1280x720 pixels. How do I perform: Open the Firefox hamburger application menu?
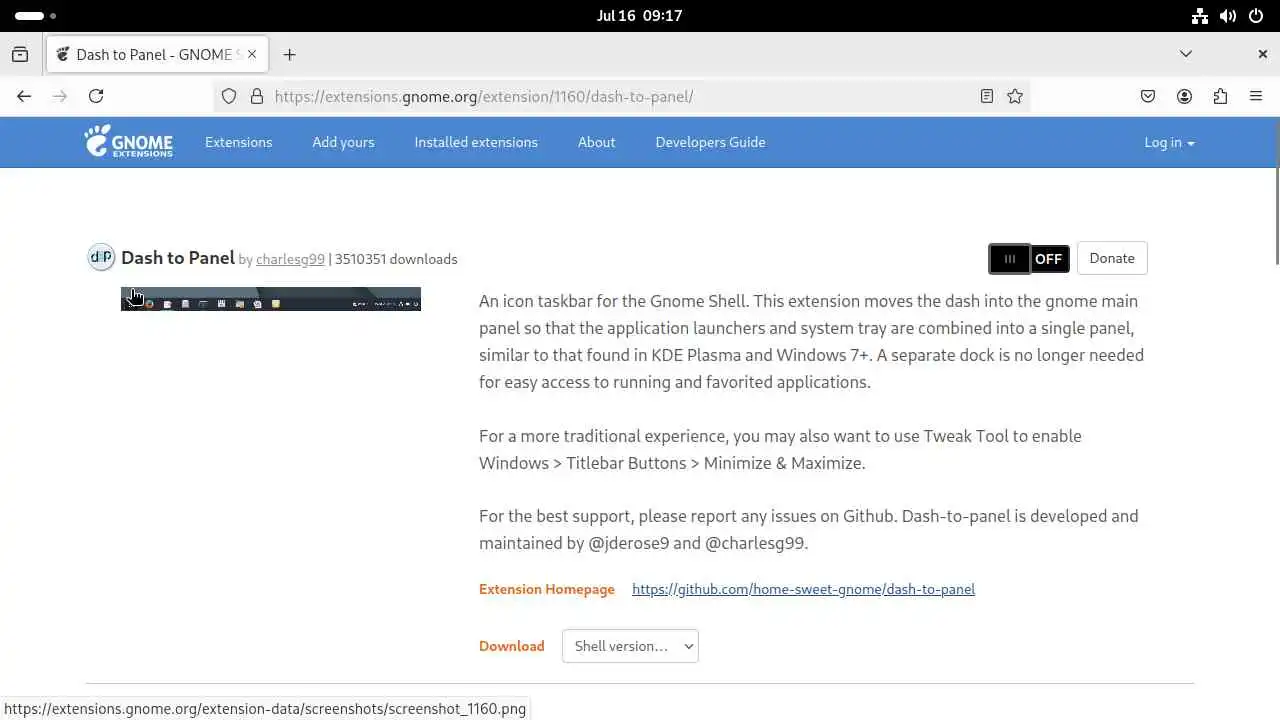(x=1256, y=96)
